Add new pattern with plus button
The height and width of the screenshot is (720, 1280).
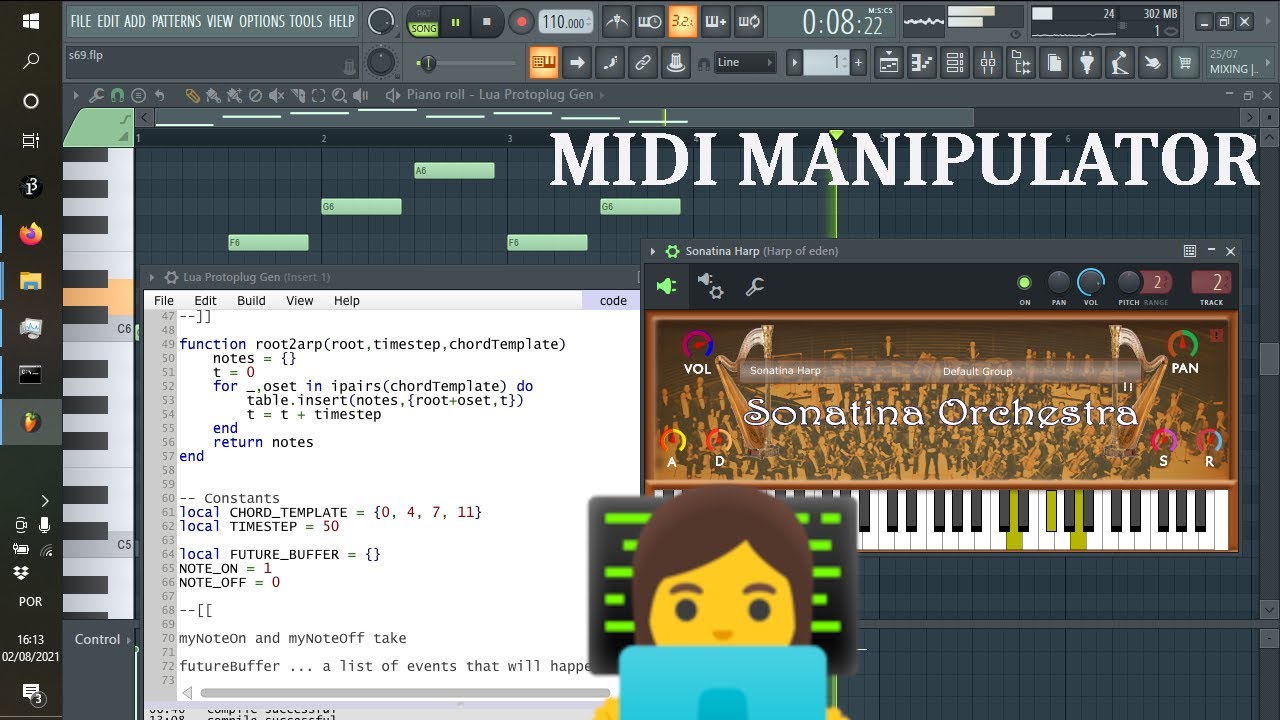[858, 63]
